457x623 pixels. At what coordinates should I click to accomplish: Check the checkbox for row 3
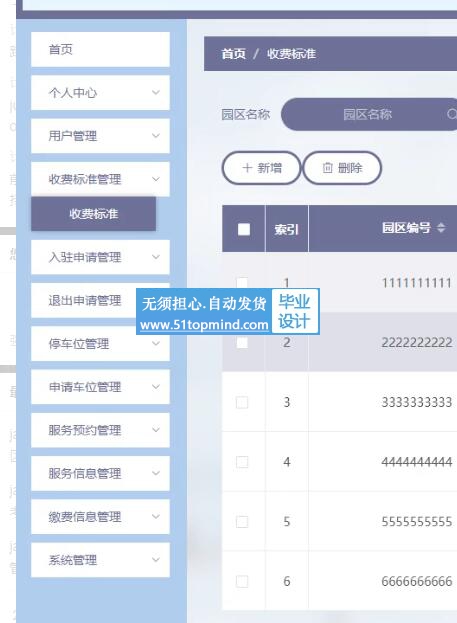[x=242, y=402]
